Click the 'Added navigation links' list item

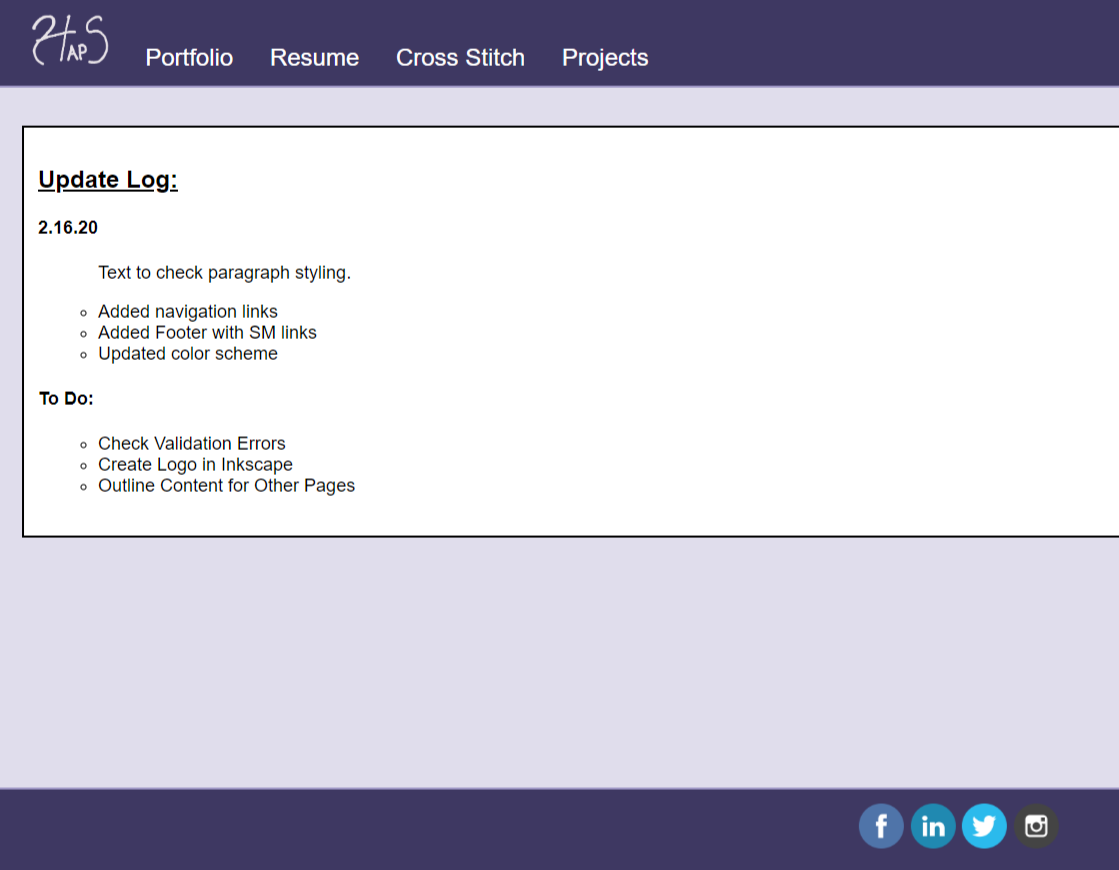pyautogui.click(x=188, y=312)
